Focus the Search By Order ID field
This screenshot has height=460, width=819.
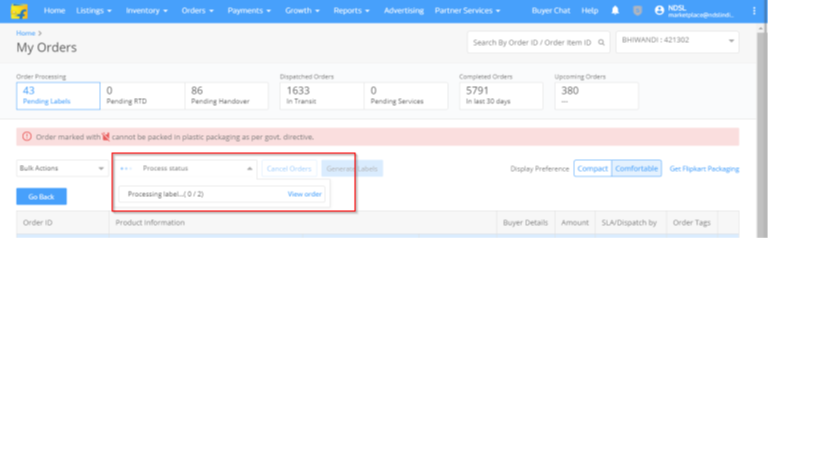click(538, 42)
